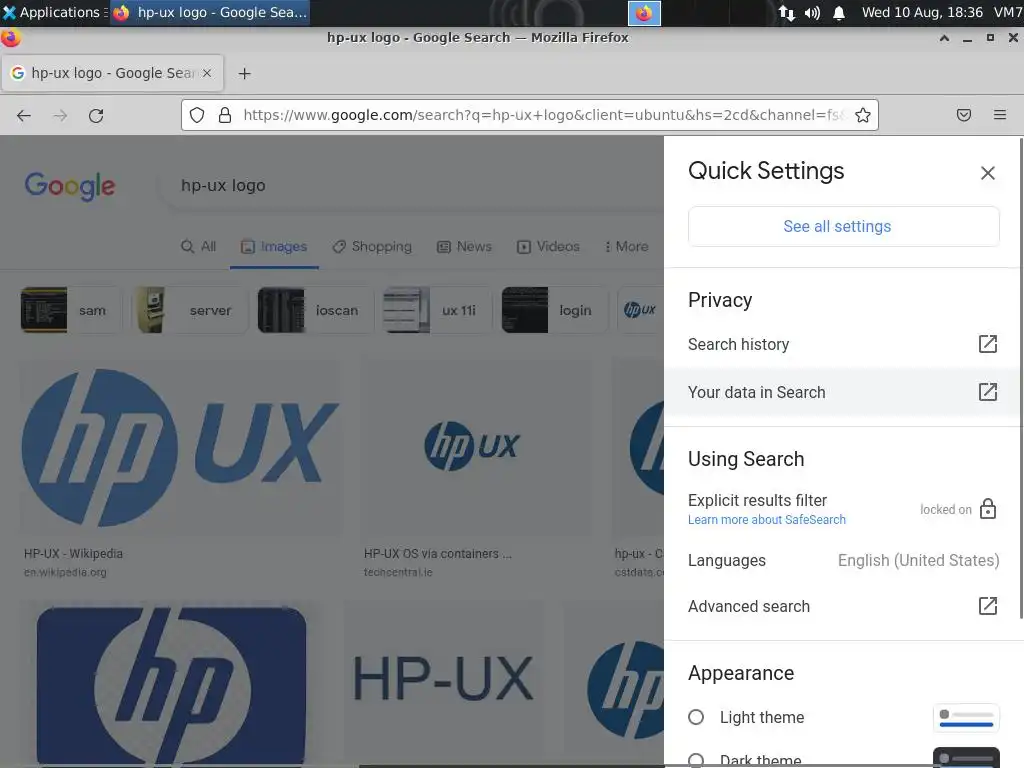Click the Your data in Search text
The width and height of the screenshot is (1024, 768).
(x=756, y=392)
